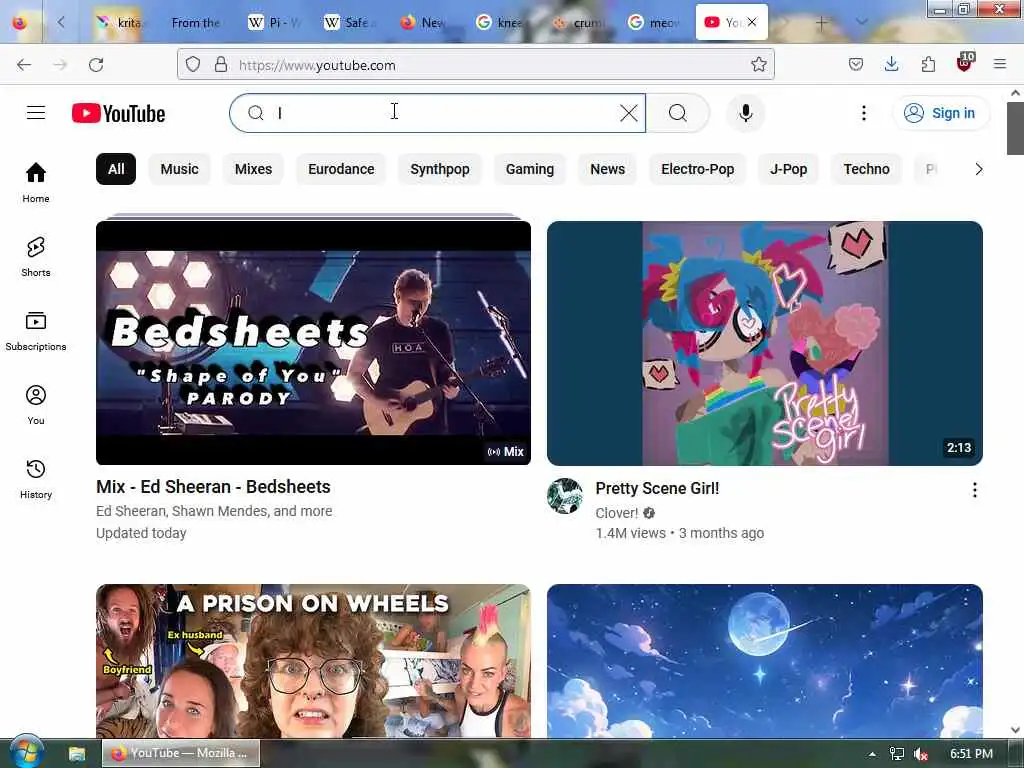
Task: Go back with the browser back arrow
Action: coord(24,65)
